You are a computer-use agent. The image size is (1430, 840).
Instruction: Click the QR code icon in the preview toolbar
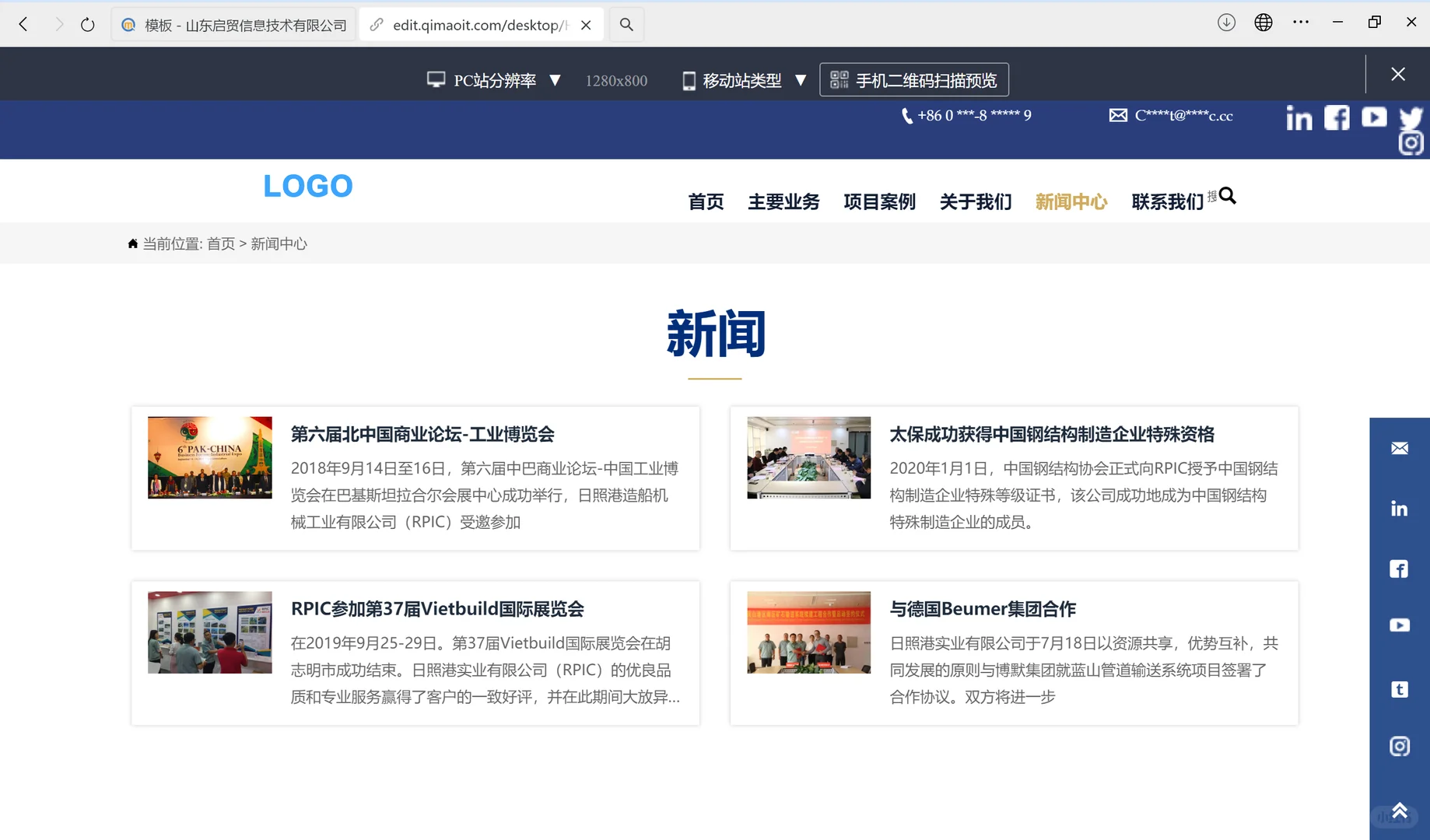click(838, 79)
